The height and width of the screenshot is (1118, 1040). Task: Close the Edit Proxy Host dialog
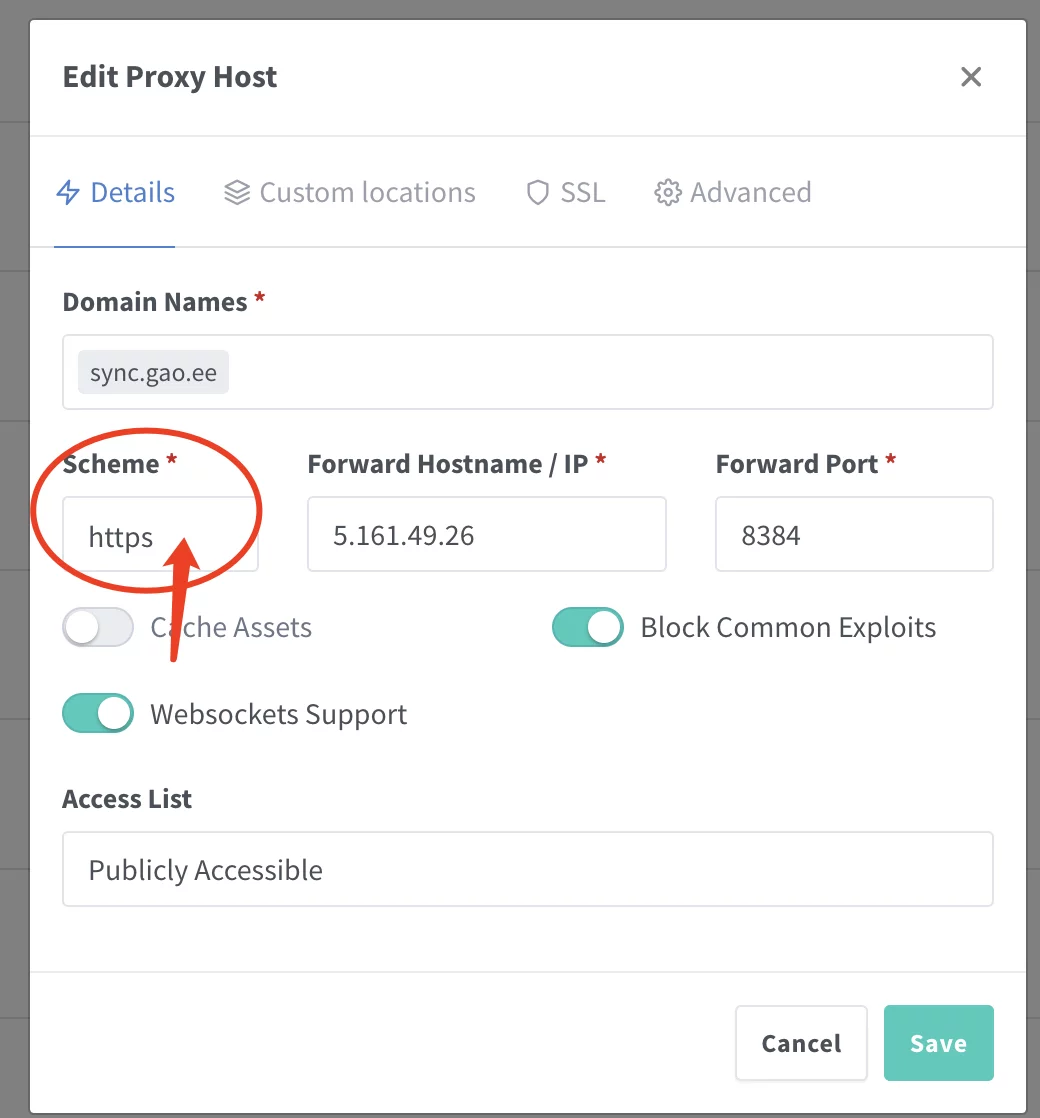[970, 77]
